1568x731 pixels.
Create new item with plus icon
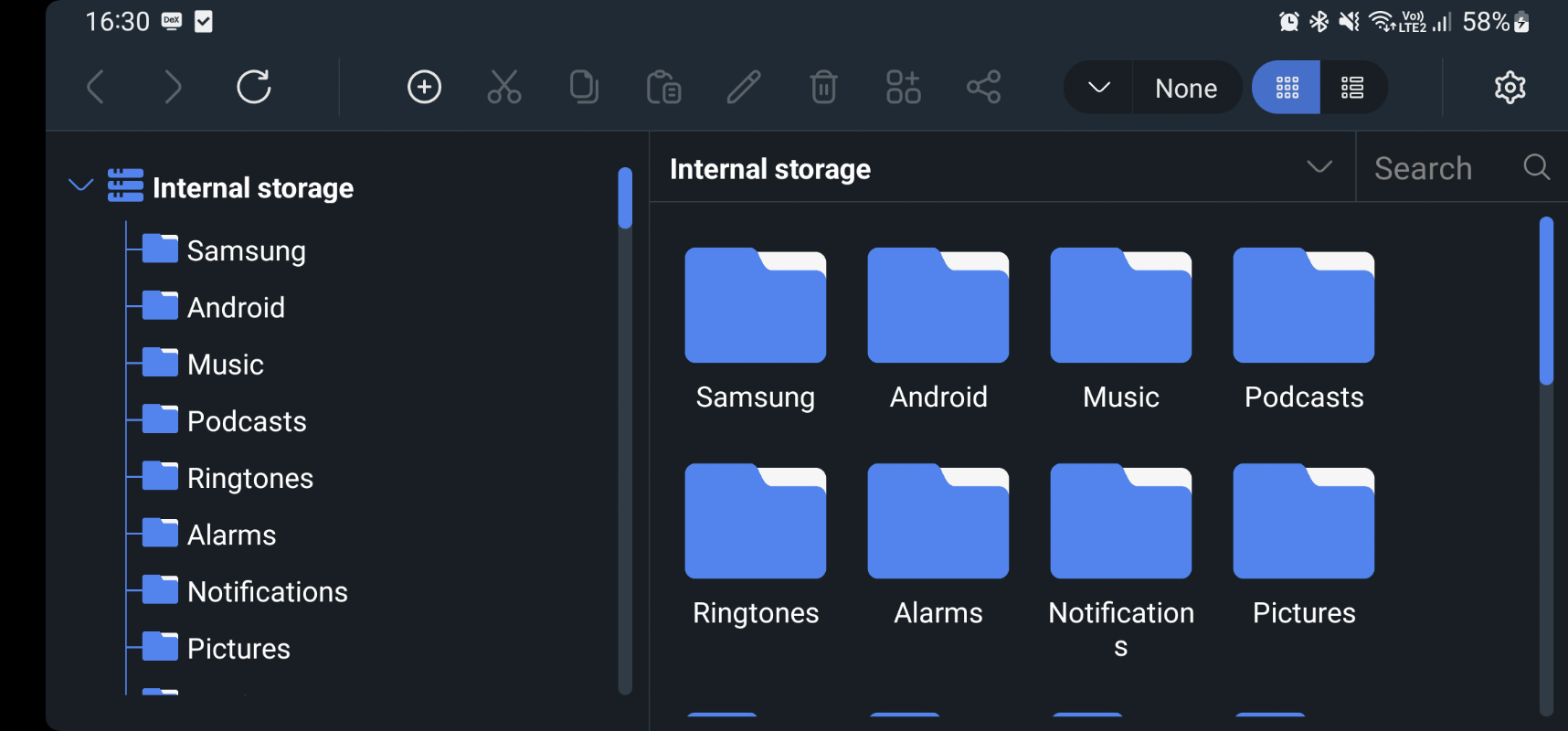(424, 88)
